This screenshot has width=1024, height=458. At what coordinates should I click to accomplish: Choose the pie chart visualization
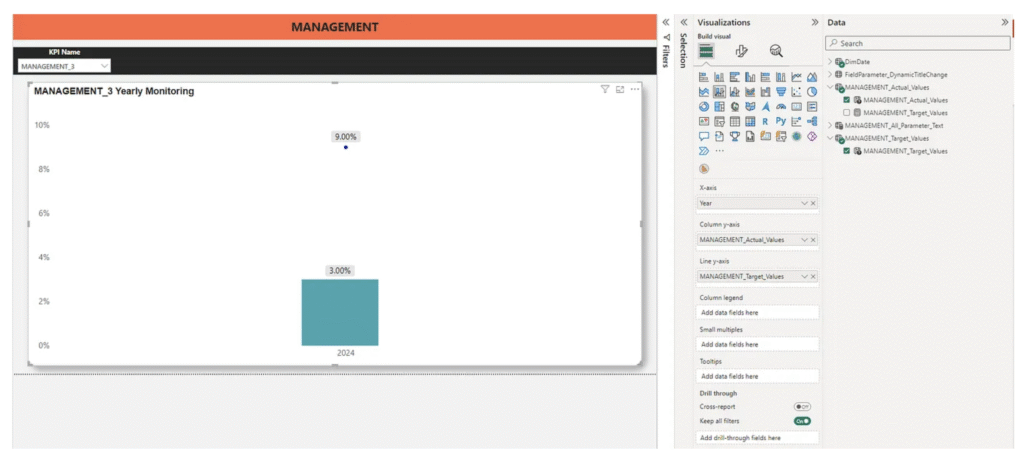click(812, 91)
